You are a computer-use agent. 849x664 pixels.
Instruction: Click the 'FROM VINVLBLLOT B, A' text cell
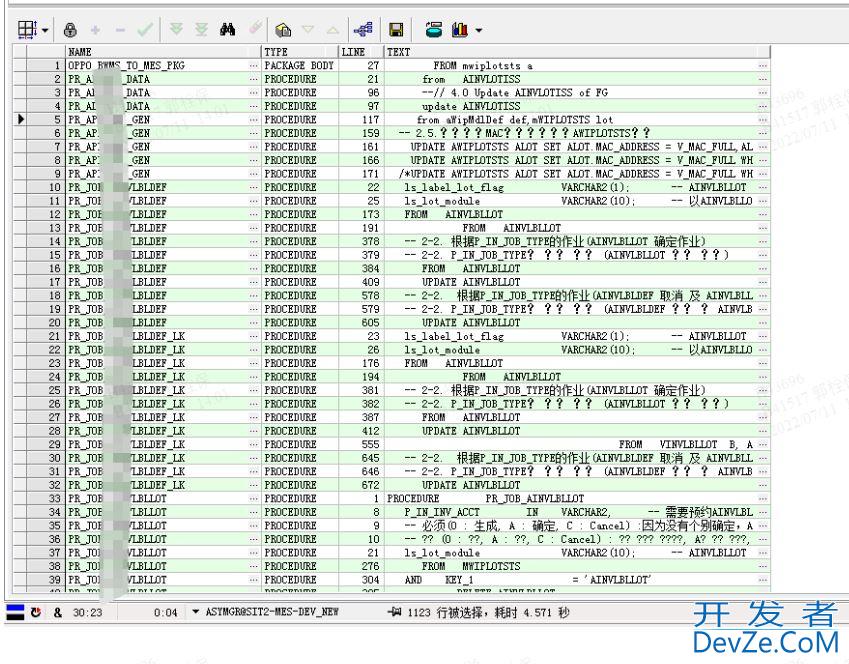pos(577,444)
